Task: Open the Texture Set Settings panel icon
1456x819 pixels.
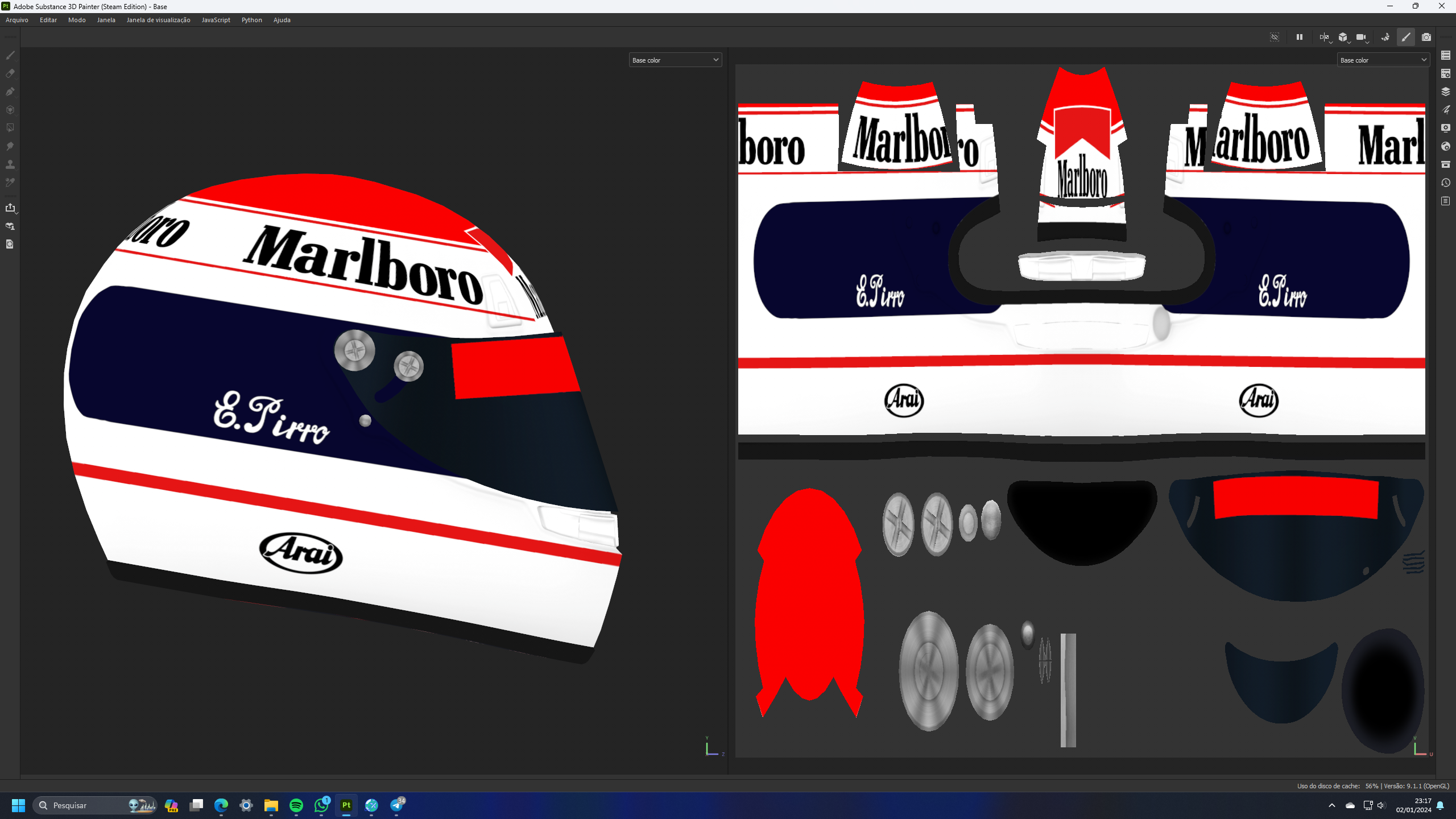Action: point(1446,73)
